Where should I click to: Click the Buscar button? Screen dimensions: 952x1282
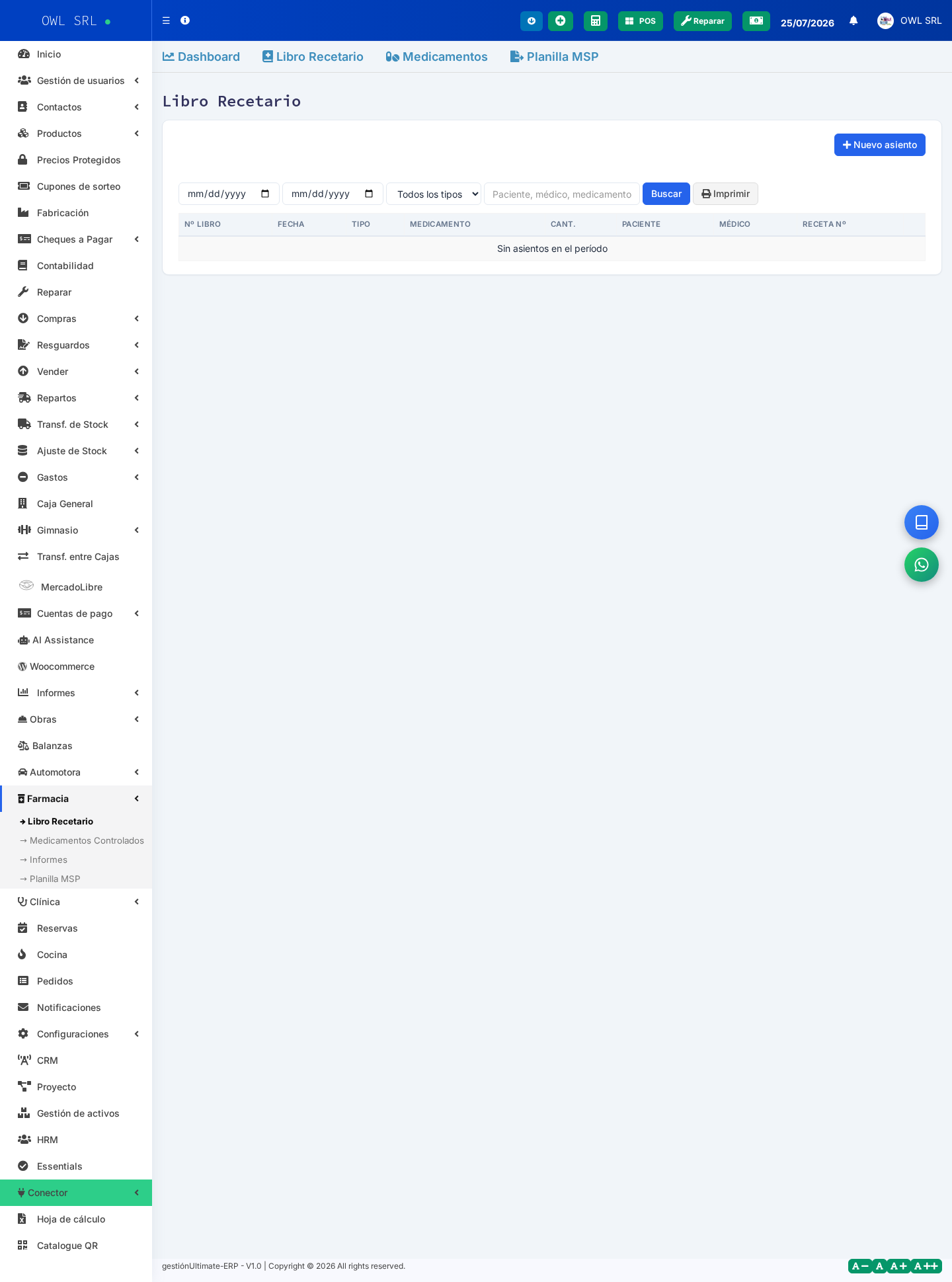[666, 194]
